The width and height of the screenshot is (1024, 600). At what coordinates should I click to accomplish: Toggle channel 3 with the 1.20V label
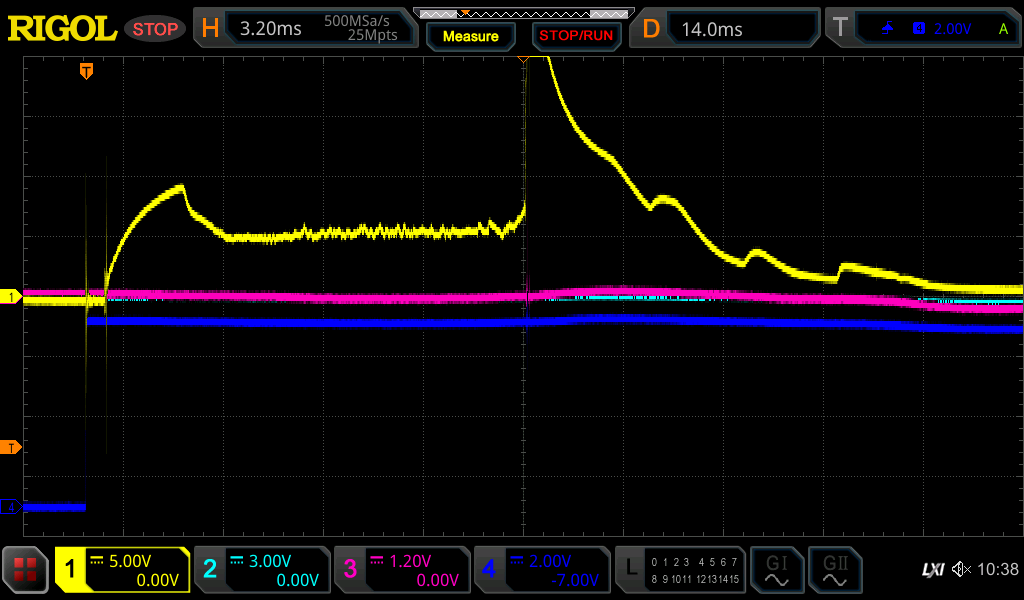pos(401,570)
